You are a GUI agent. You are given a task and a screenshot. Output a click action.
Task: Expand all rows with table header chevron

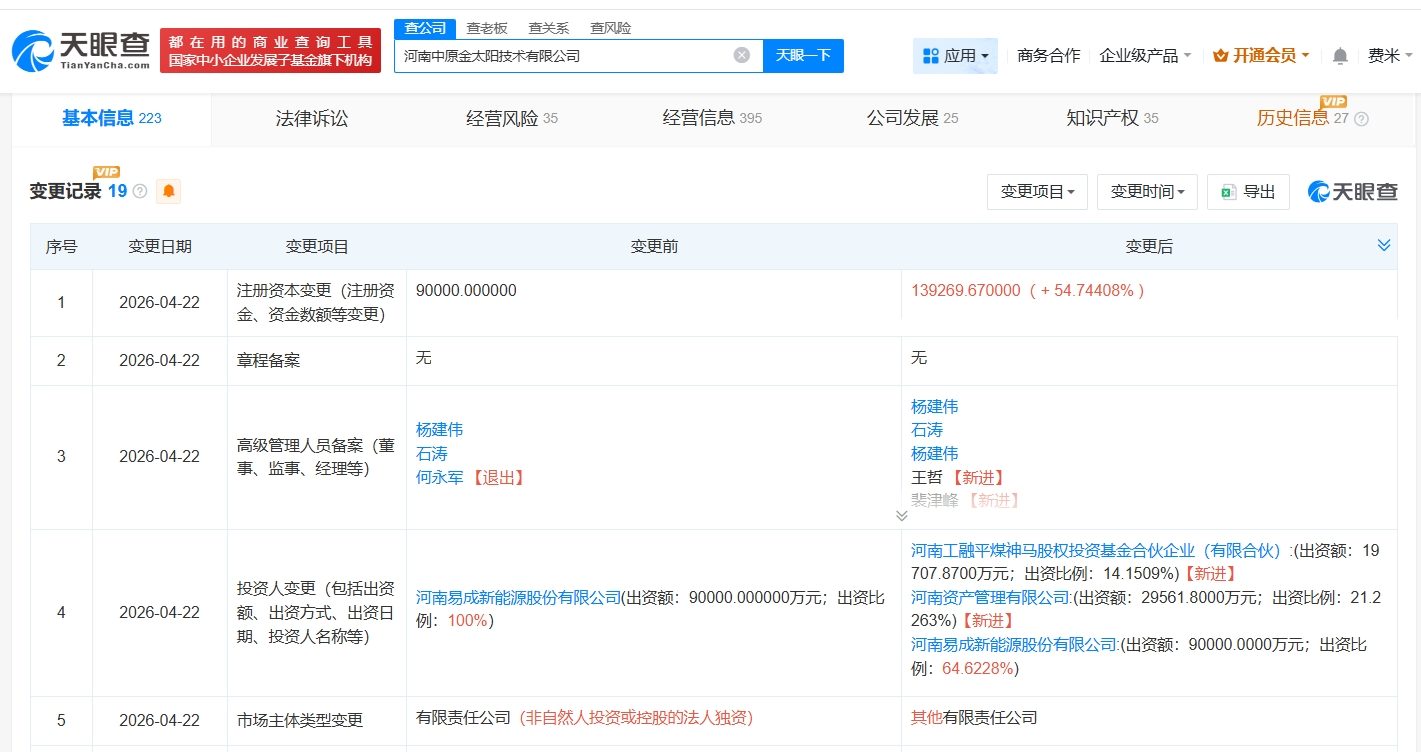coord(1384,246)
